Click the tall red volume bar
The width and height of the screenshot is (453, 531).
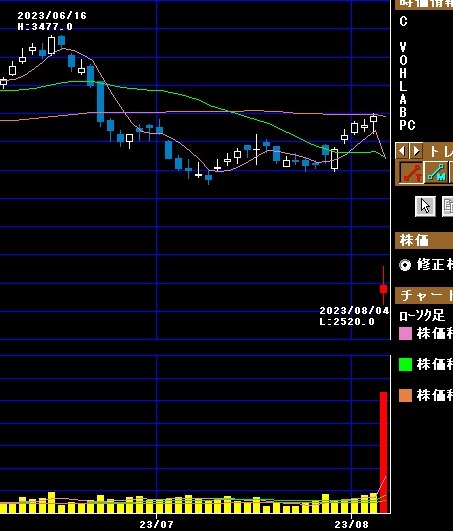(383, 452)
